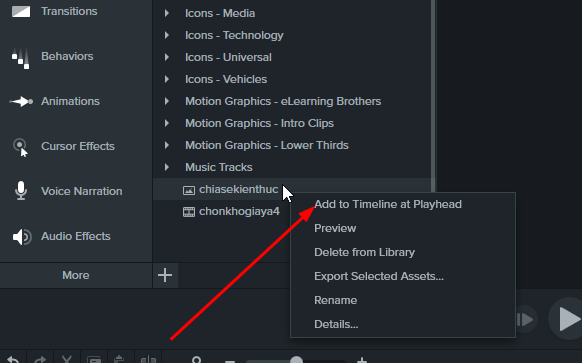Click the Cut scissors icon
The image size is (582, 363).
(67, 359)
